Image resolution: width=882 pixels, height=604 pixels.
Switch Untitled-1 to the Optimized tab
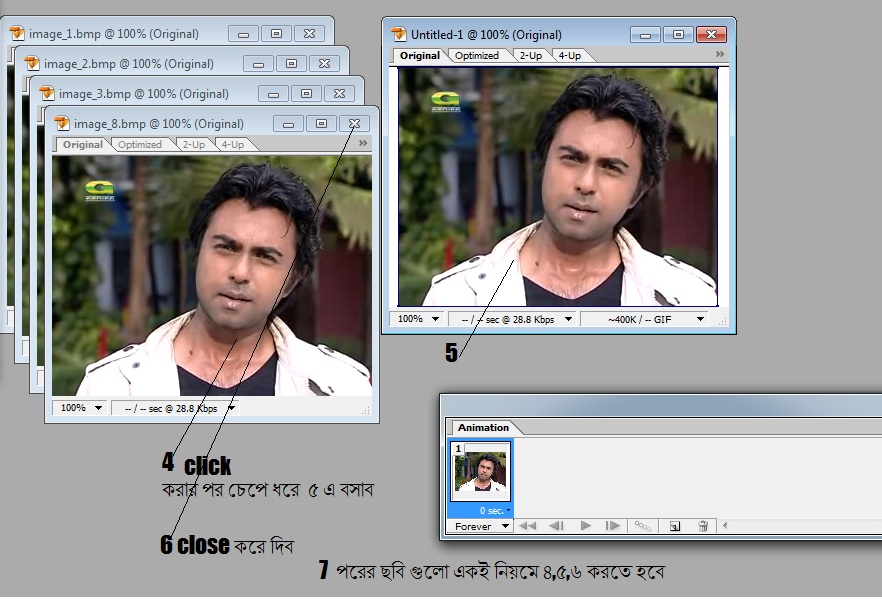(x=476, y=56)
